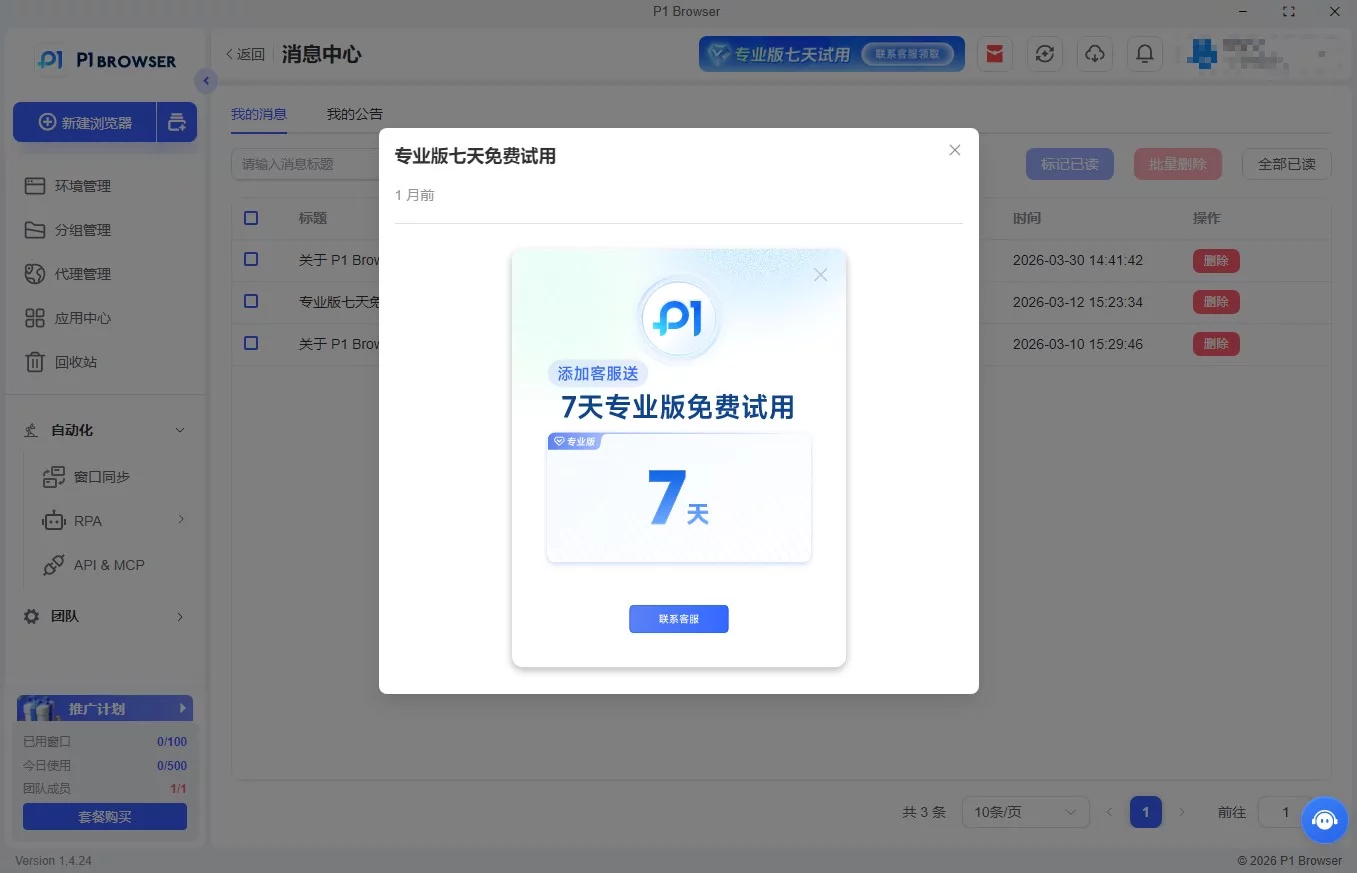The image size is (1357, 873).
Task: Expand the RPA submenu arrow
Action: [x=181, y=519]
